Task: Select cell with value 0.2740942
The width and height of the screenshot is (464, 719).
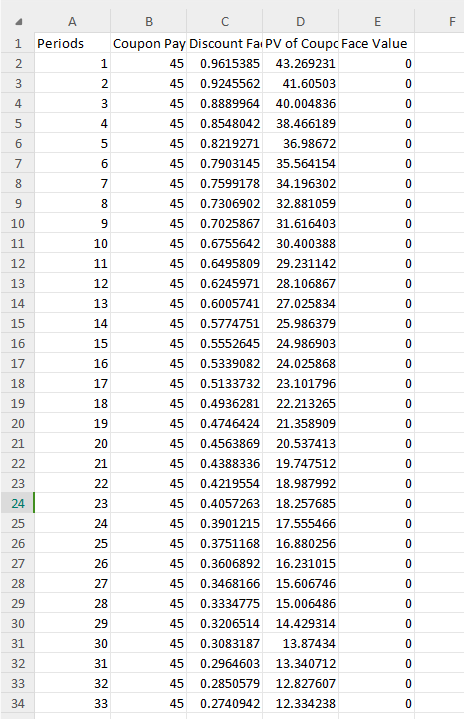Action: (x=225, y=703)
